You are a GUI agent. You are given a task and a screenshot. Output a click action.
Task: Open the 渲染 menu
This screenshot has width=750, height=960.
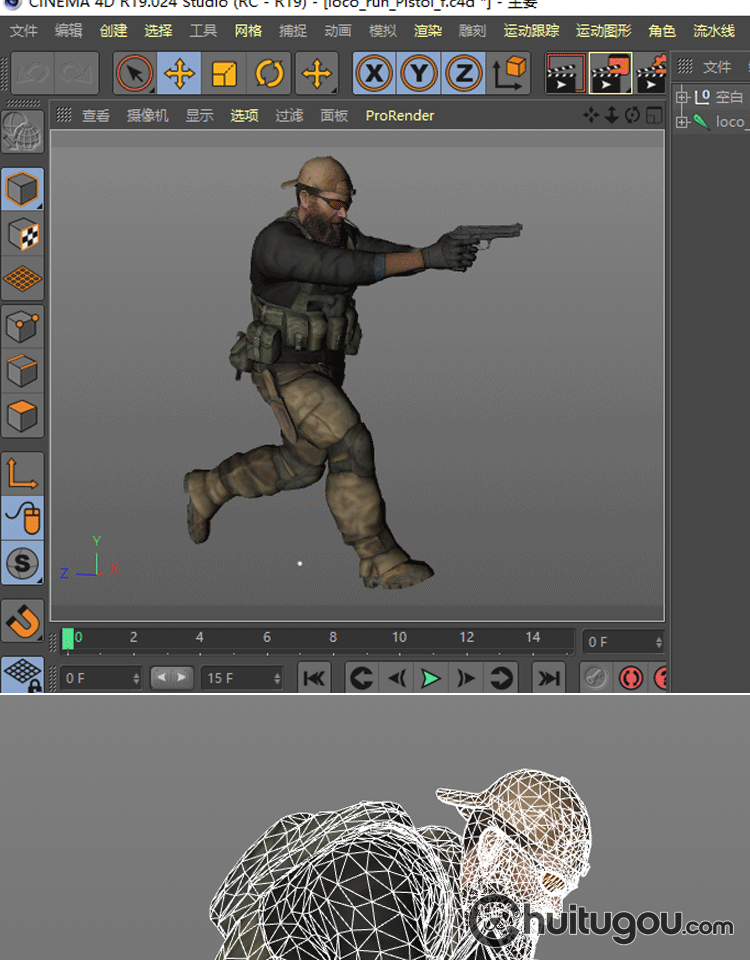click(x=428, y=31)
